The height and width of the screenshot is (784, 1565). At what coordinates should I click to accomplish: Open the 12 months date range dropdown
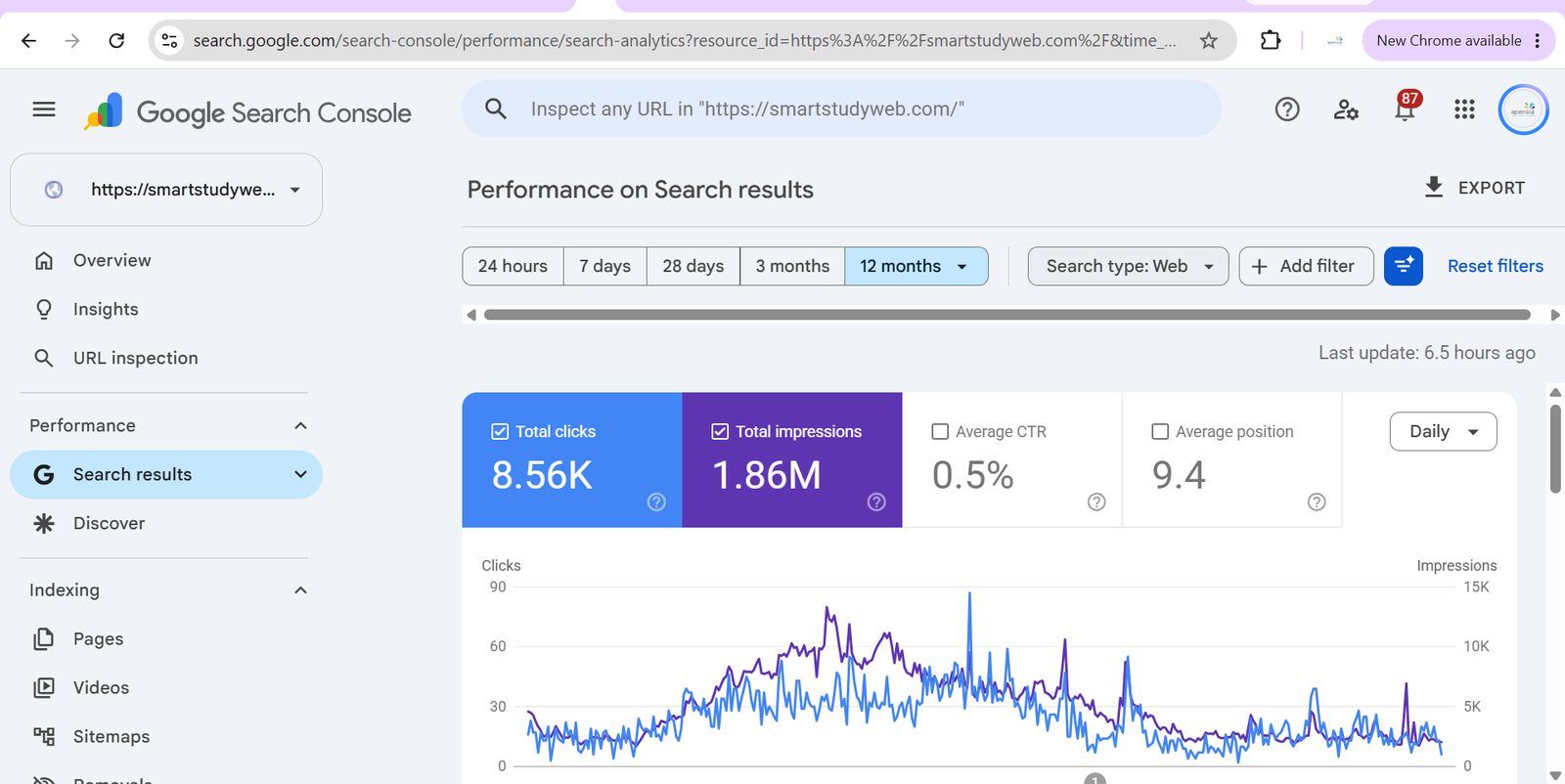tap(916, 266)
